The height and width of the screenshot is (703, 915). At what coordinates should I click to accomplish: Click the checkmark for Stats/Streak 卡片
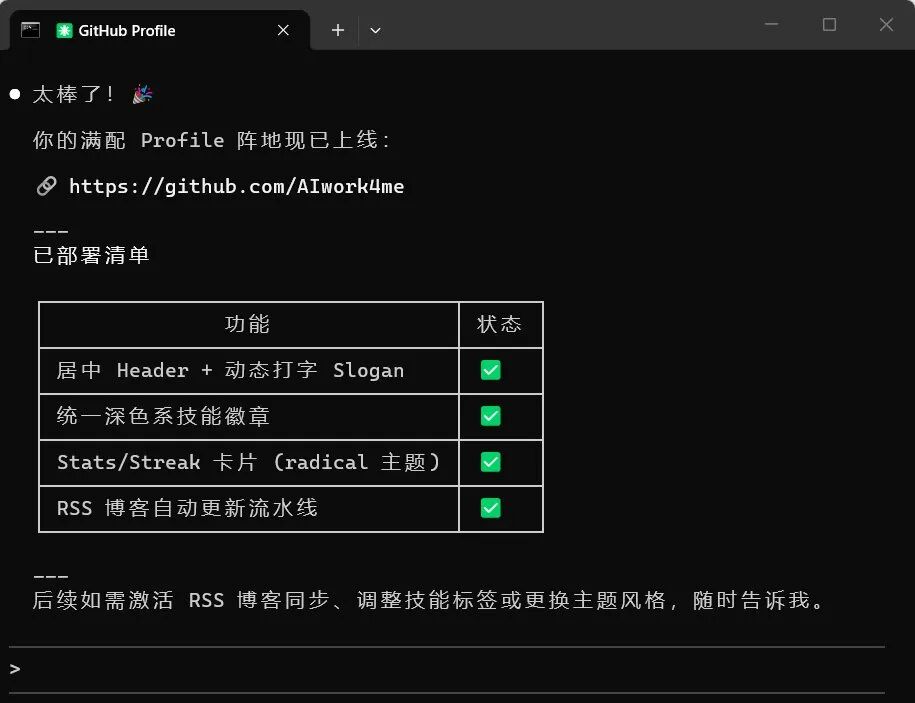click(491, 462)
